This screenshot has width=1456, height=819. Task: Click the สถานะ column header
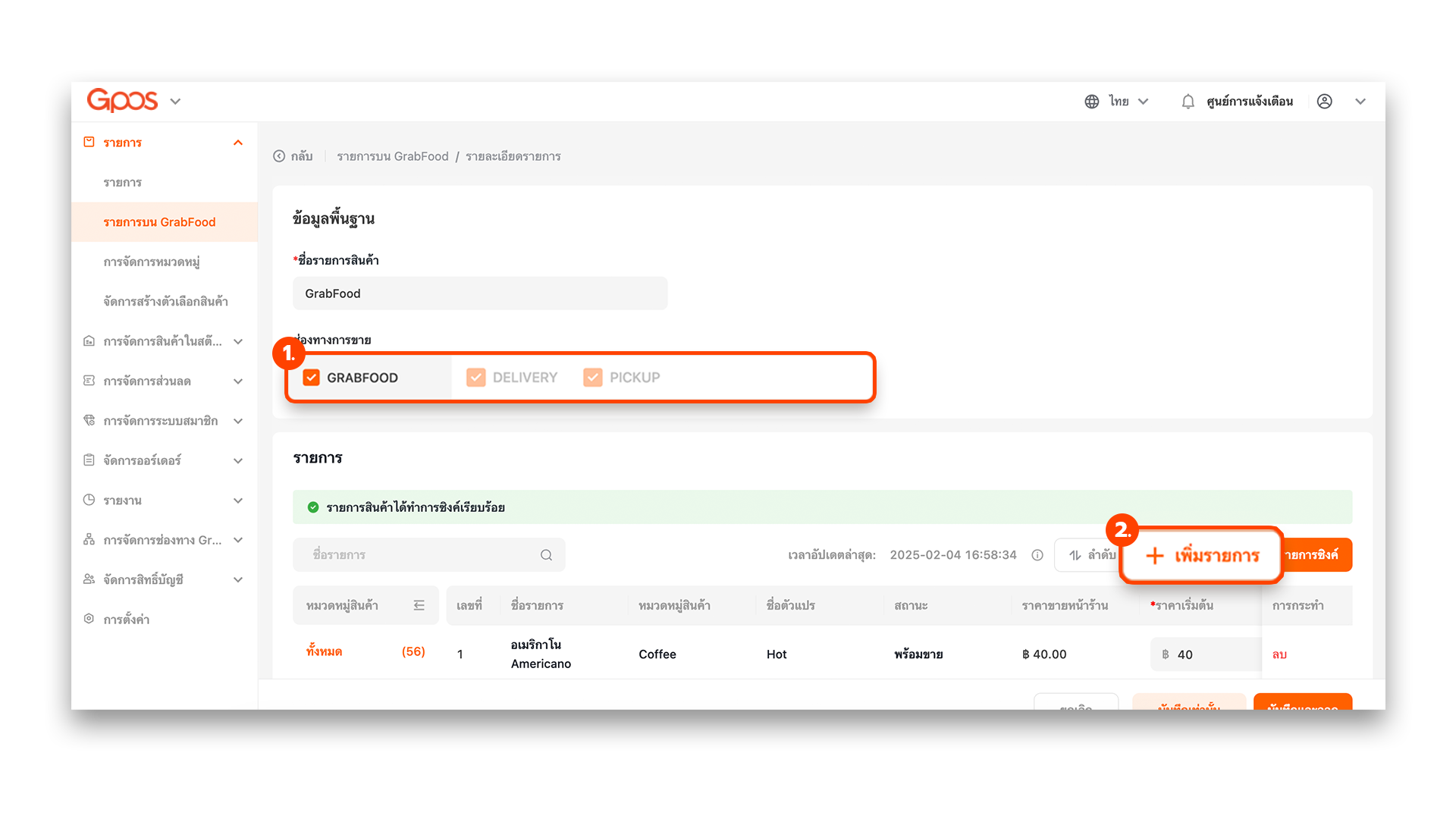911,605
